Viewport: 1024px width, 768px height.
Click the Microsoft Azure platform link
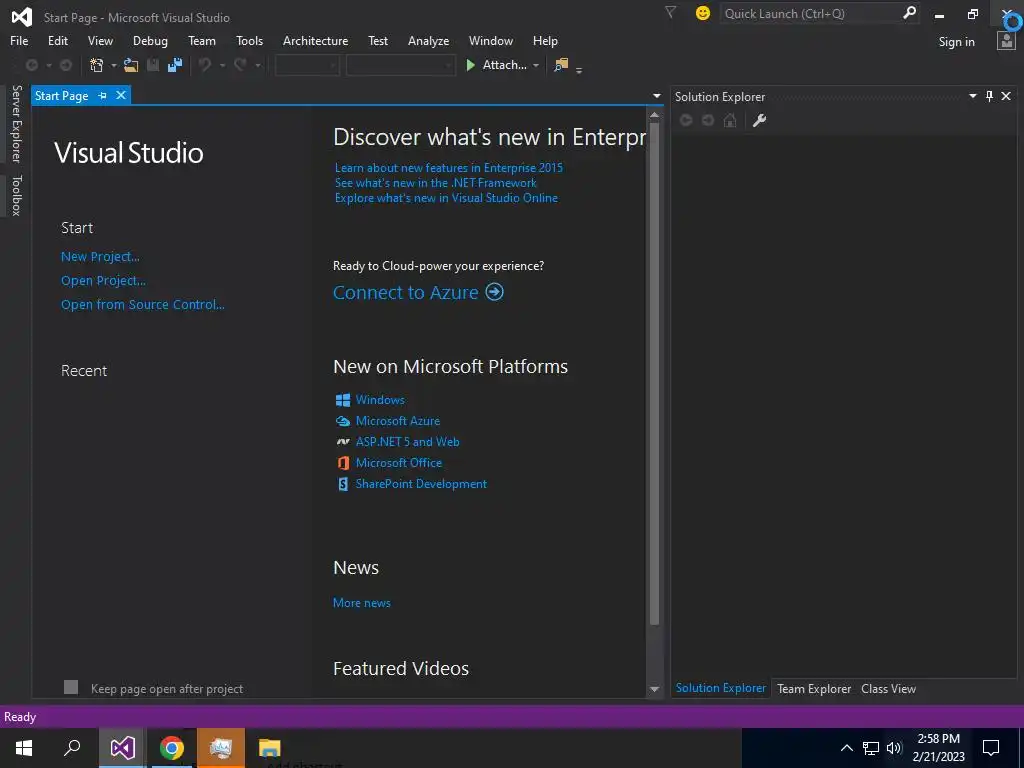pos(398,421)
